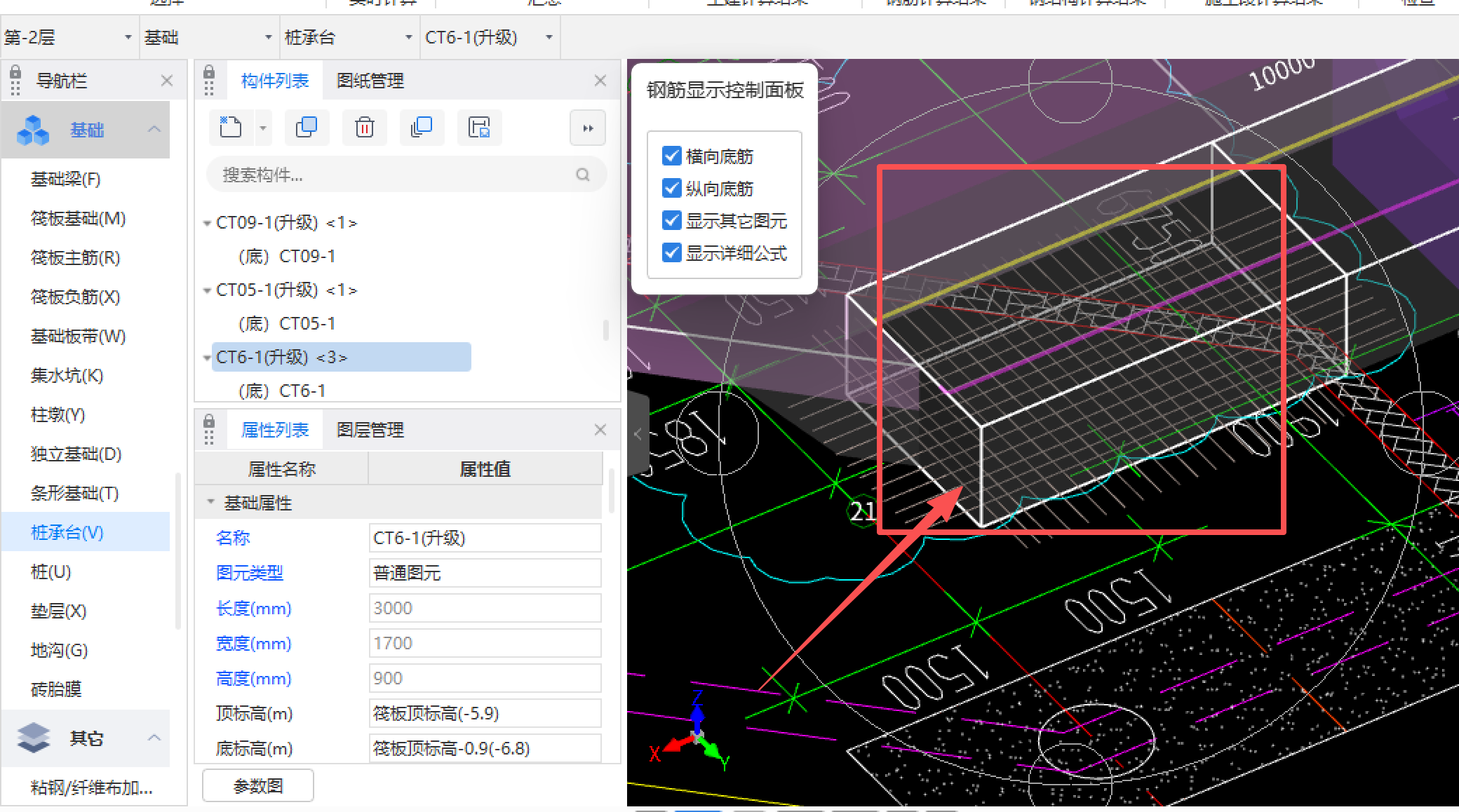Uncheck the 横向底筋 checkbox
Screen dimensions: 1459x812
[671, 156]
